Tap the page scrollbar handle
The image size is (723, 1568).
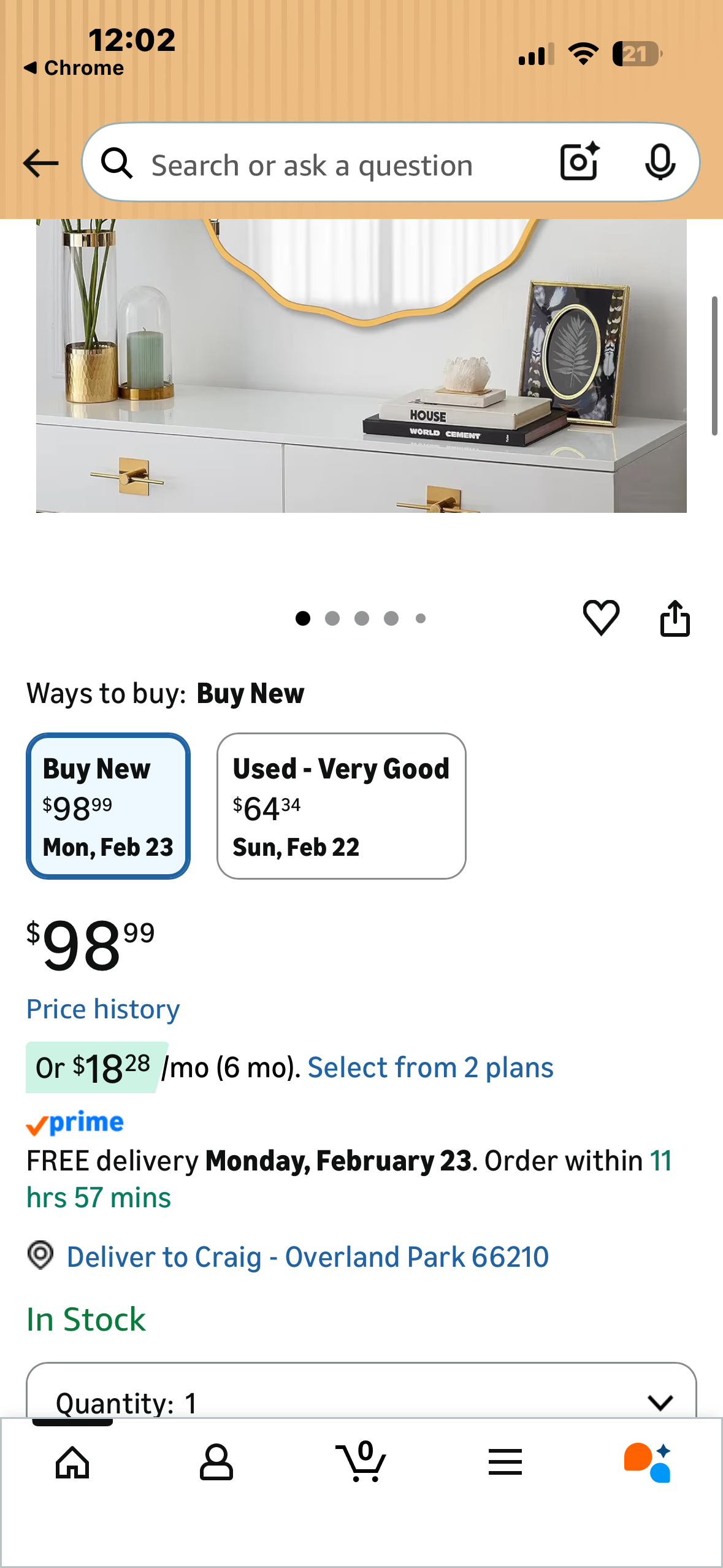[x=714, y=366]
